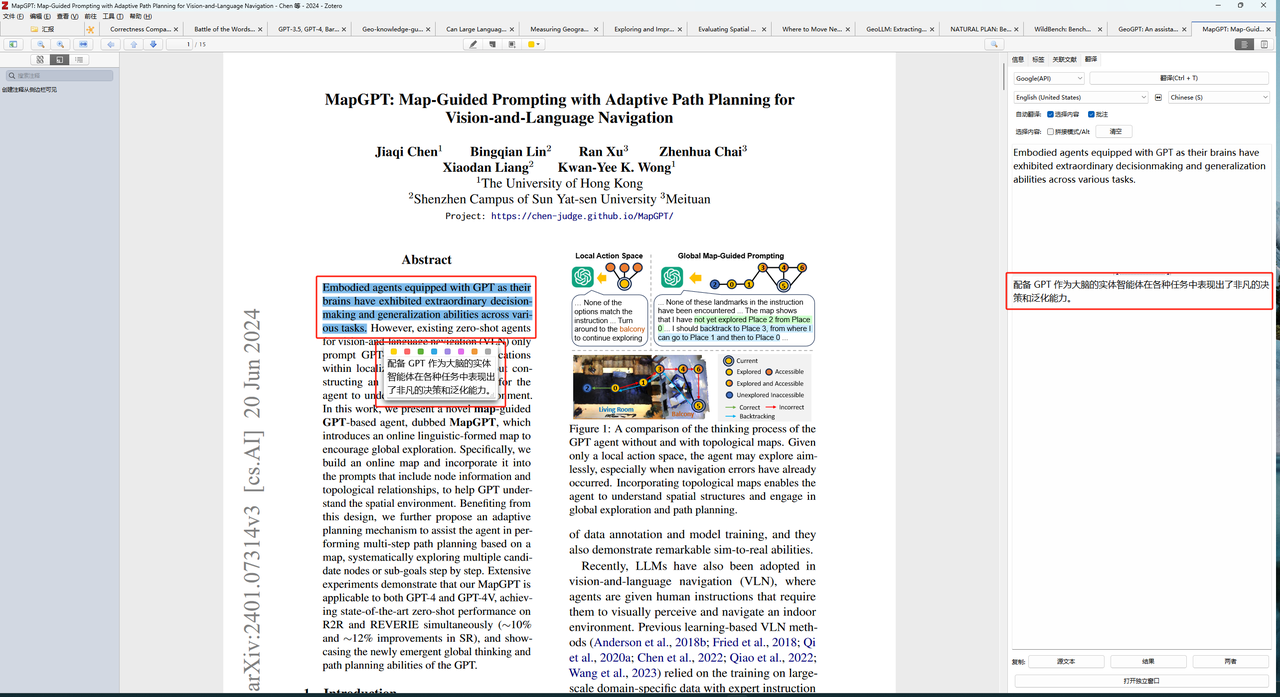Pick the red highlight color in popup

407,351
